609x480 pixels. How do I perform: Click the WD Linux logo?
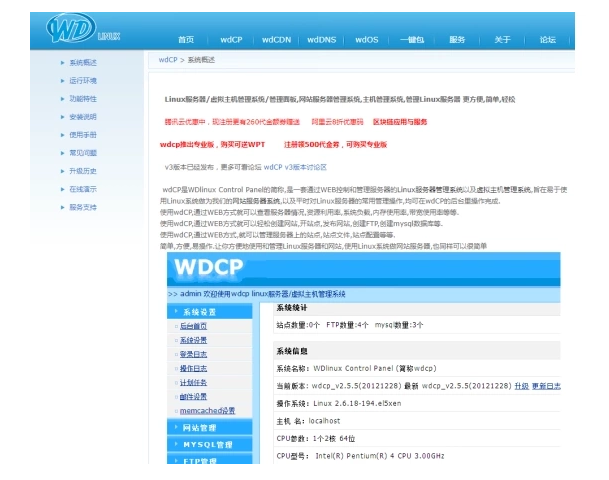click(83, 28)
